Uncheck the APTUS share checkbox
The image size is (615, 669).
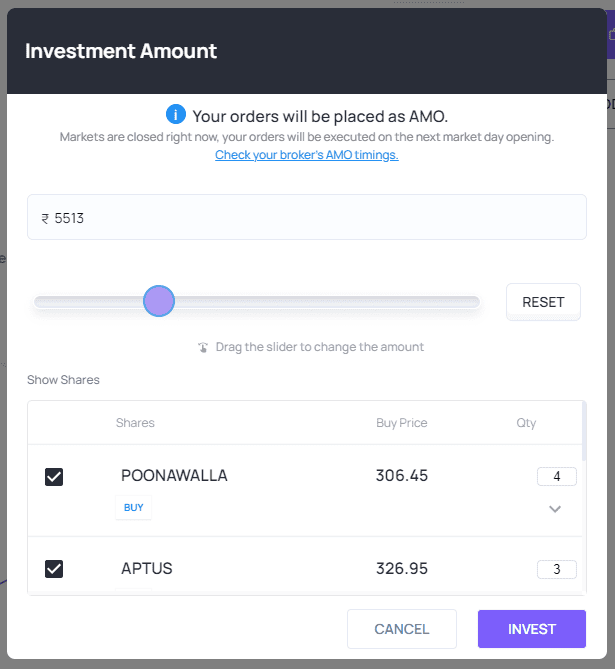point(54,569)
